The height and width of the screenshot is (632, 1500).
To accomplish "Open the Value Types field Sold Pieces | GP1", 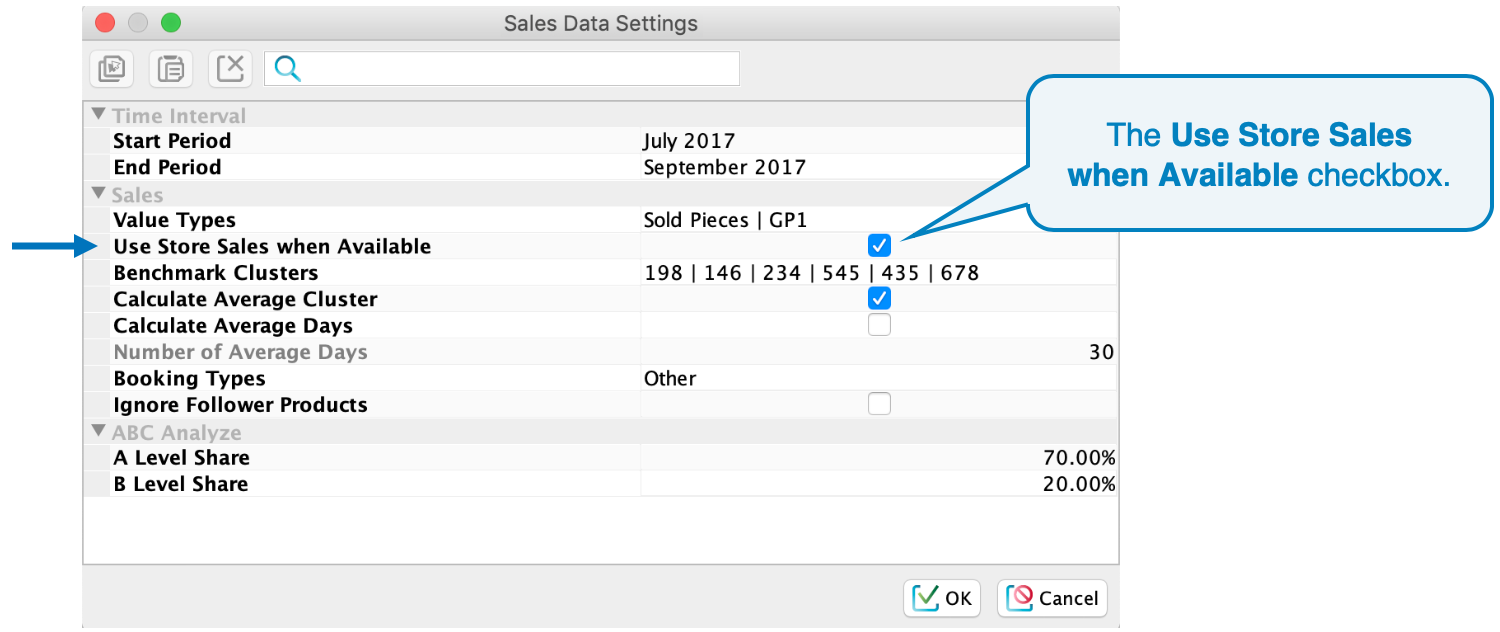I will pyautogui.click(x=726, y=220).
